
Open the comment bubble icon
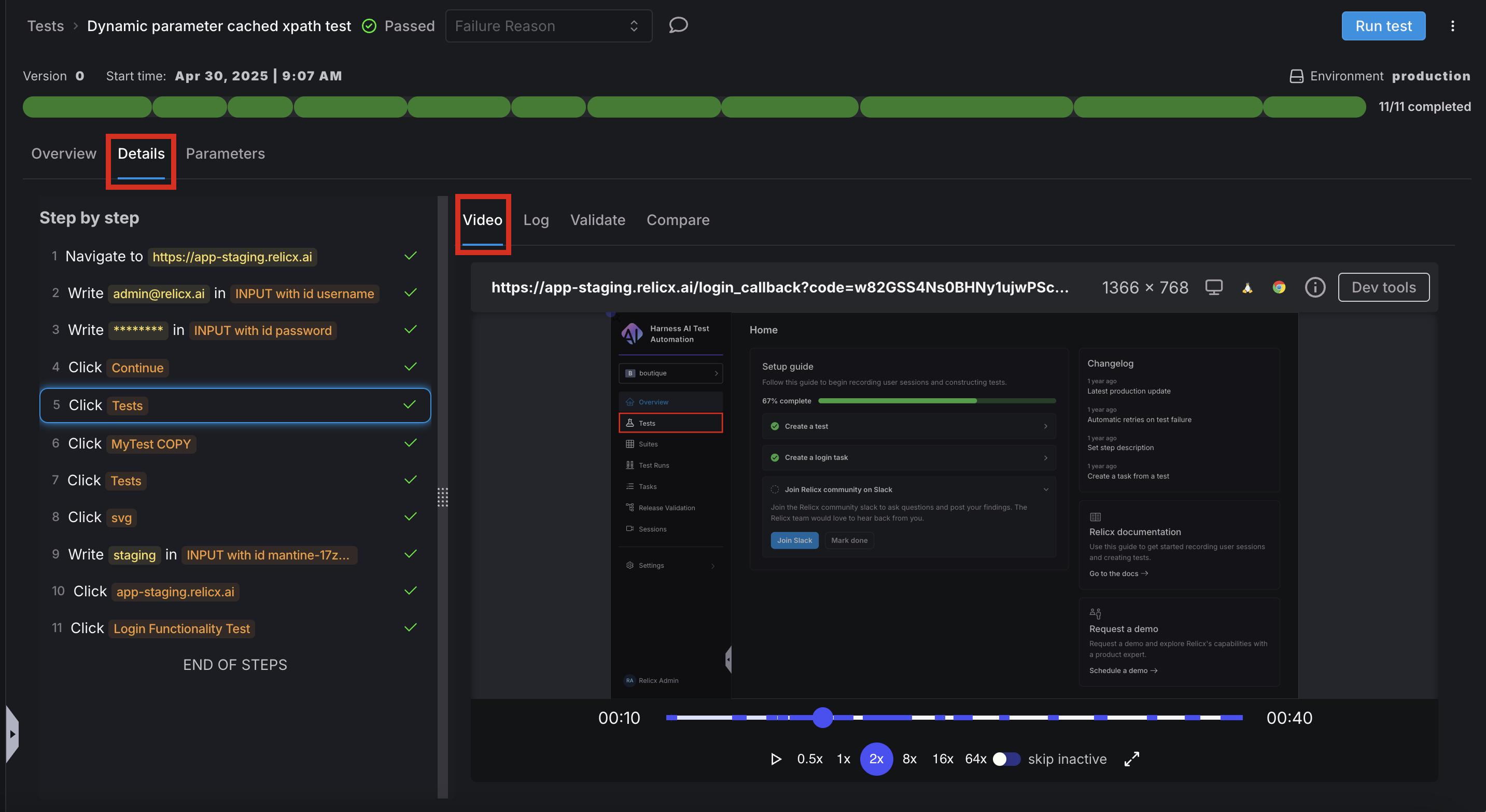click(678, 25)
